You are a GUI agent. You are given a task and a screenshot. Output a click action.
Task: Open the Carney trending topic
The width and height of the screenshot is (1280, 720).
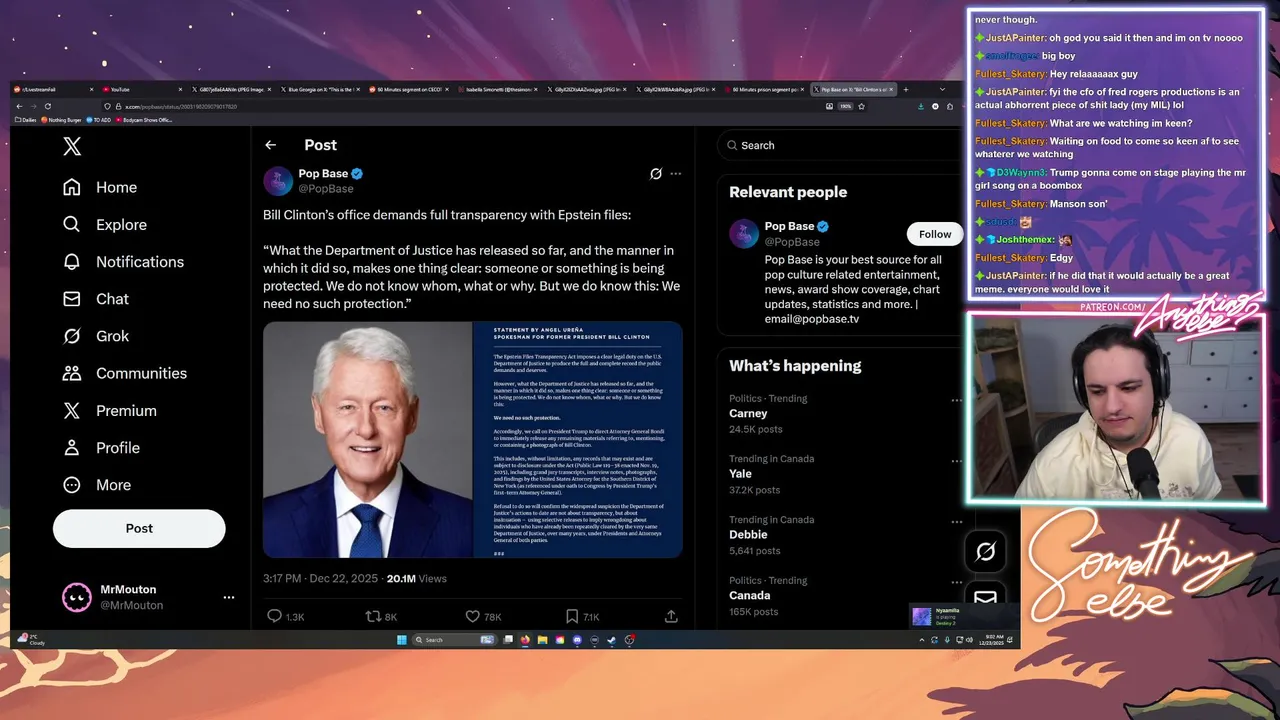pos(748,413)
